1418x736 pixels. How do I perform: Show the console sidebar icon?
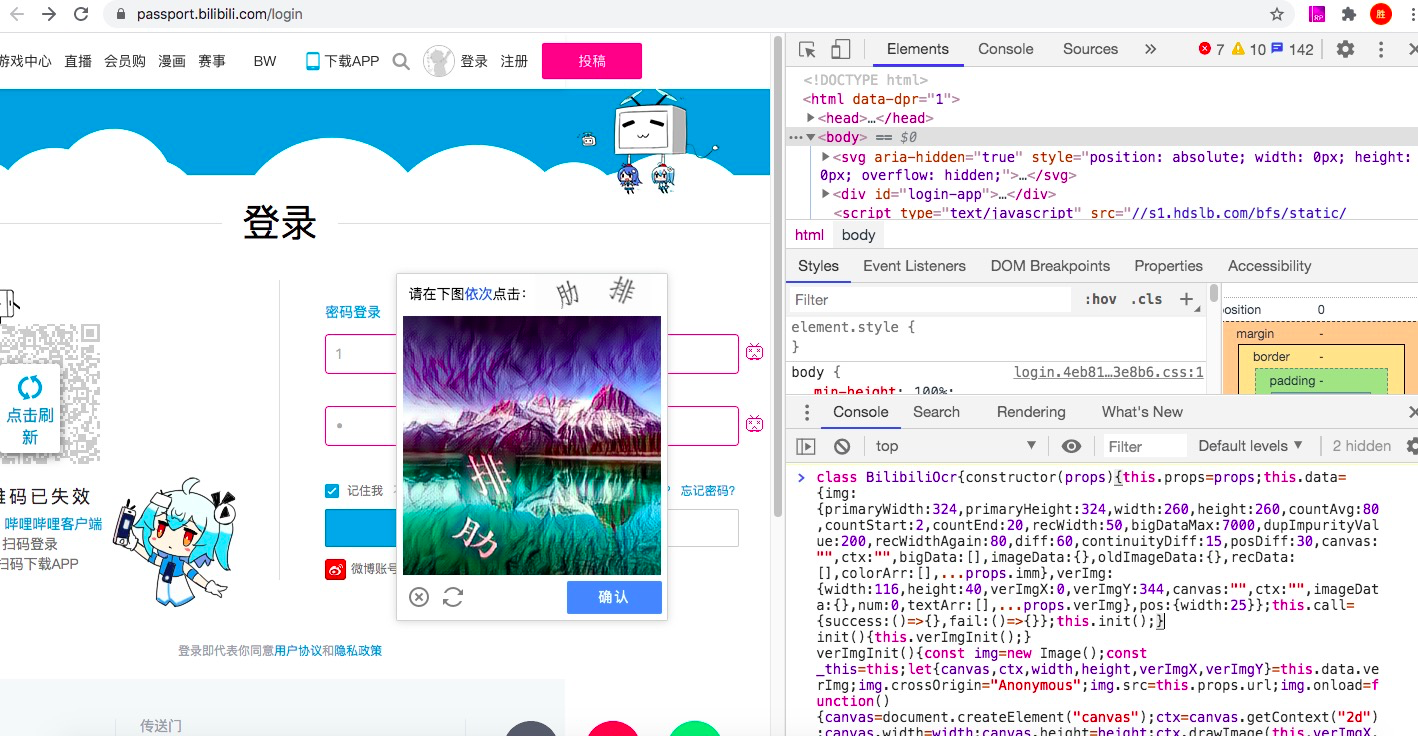(x=806, y=446)
